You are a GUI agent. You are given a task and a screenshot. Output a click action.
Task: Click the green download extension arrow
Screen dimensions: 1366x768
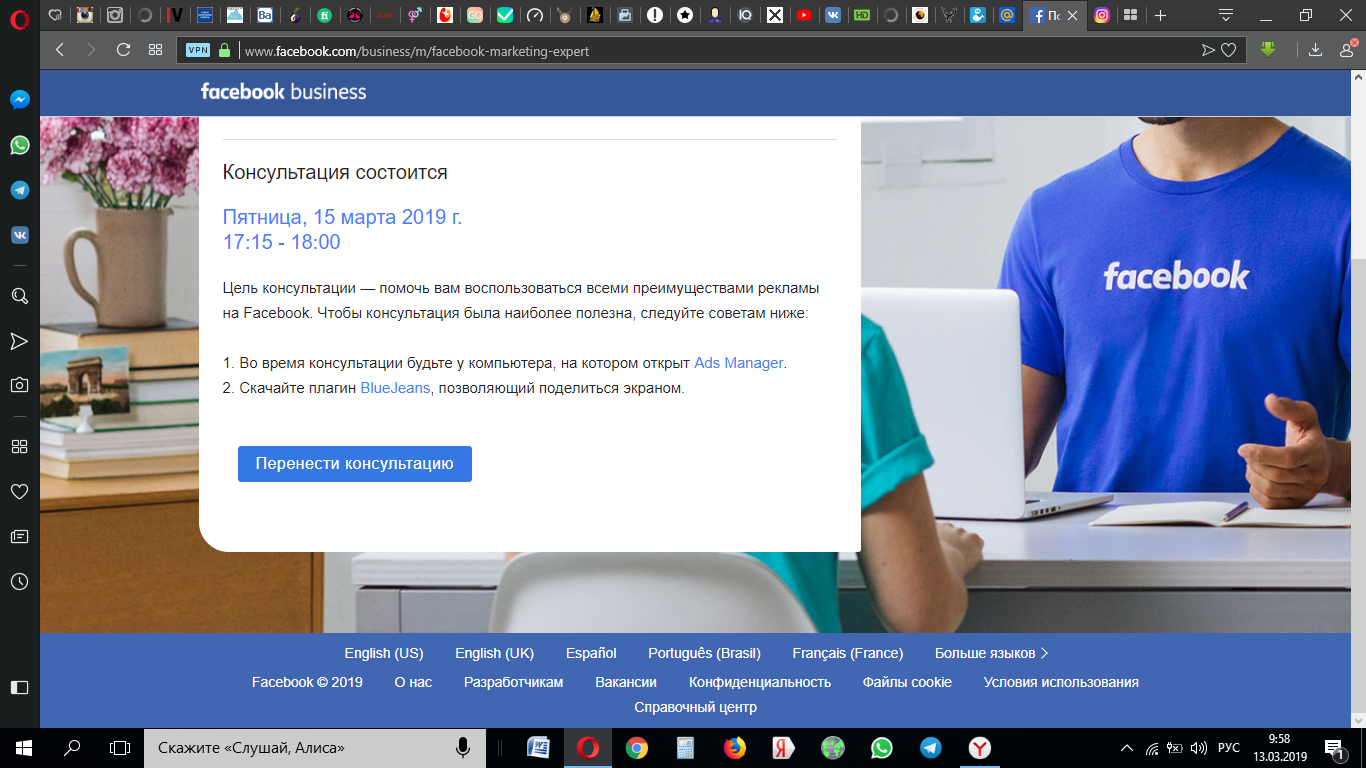tap(1268, 49)
